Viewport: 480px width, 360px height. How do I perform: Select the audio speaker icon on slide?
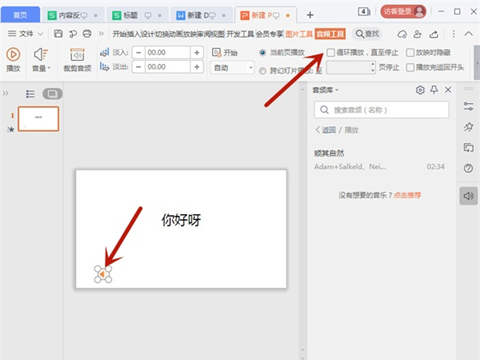[x=103, y=274]
